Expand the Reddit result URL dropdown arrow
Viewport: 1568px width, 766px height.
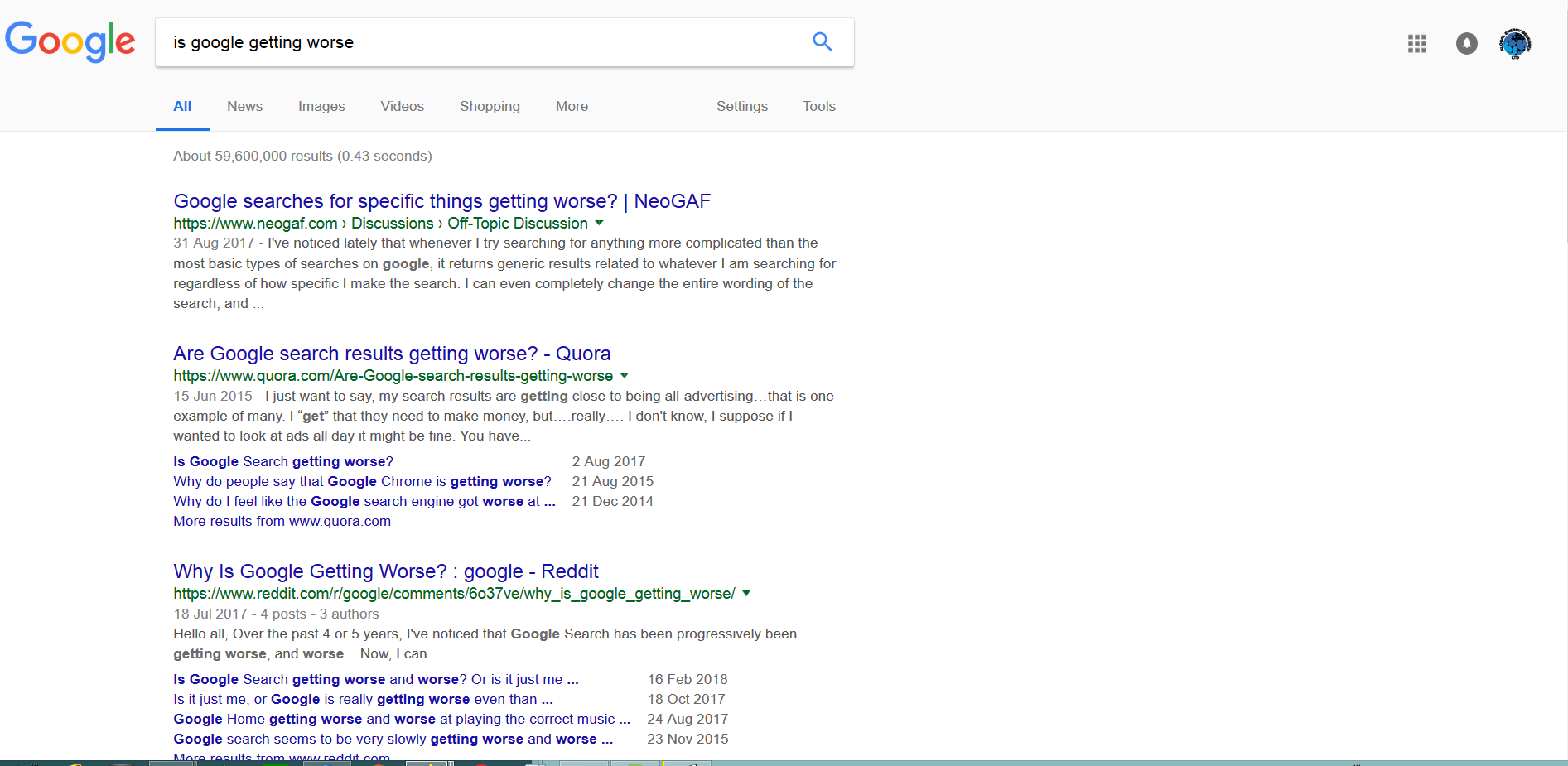[x=746, y=594]
